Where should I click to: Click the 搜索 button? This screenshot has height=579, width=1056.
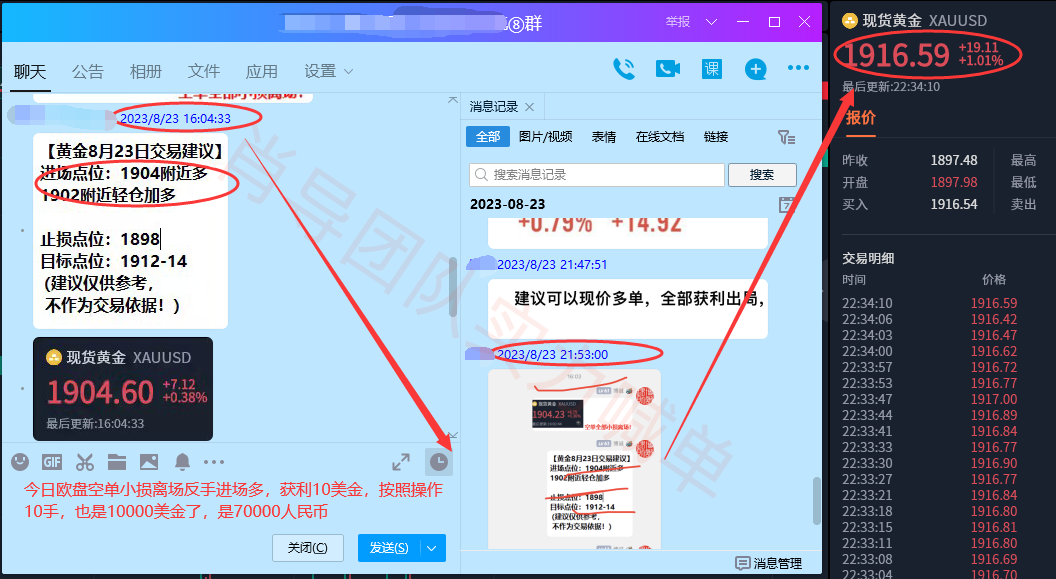coord(762,175)
